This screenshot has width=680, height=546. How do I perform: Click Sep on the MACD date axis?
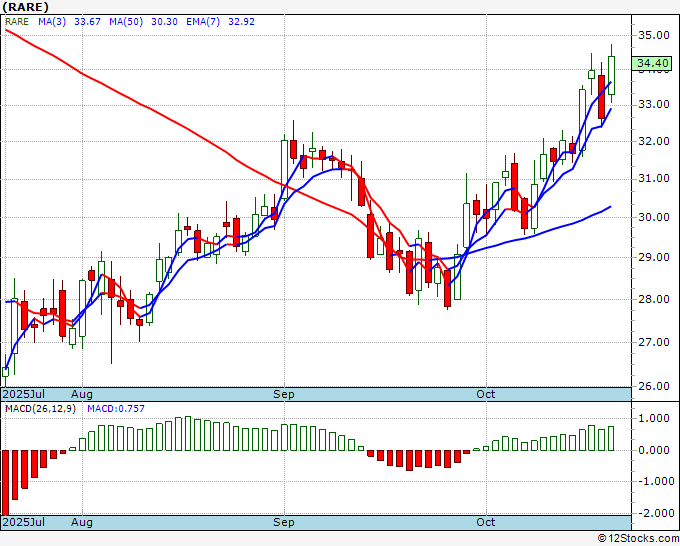tap(284, 522)
